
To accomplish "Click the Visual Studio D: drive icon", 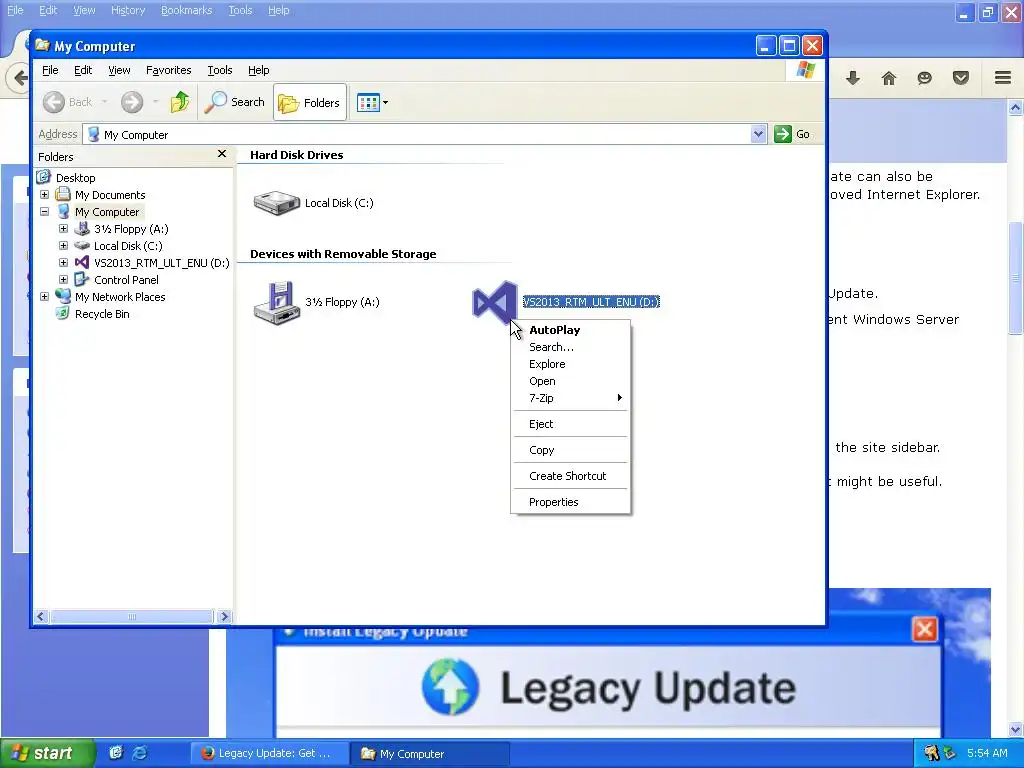I will (x=494, y=302).
